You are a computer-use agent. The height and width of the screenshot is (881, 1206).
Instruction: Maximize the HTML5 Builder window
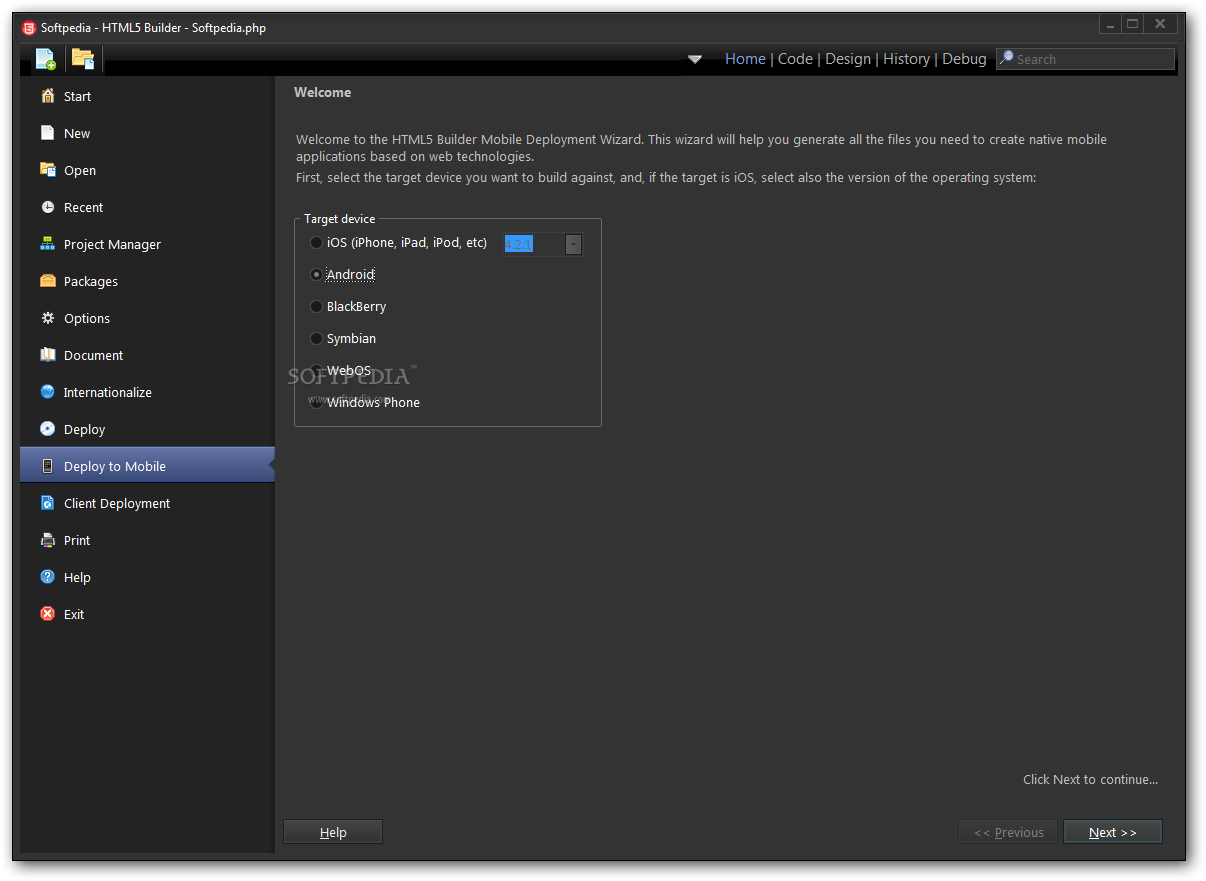point(1133,24)
